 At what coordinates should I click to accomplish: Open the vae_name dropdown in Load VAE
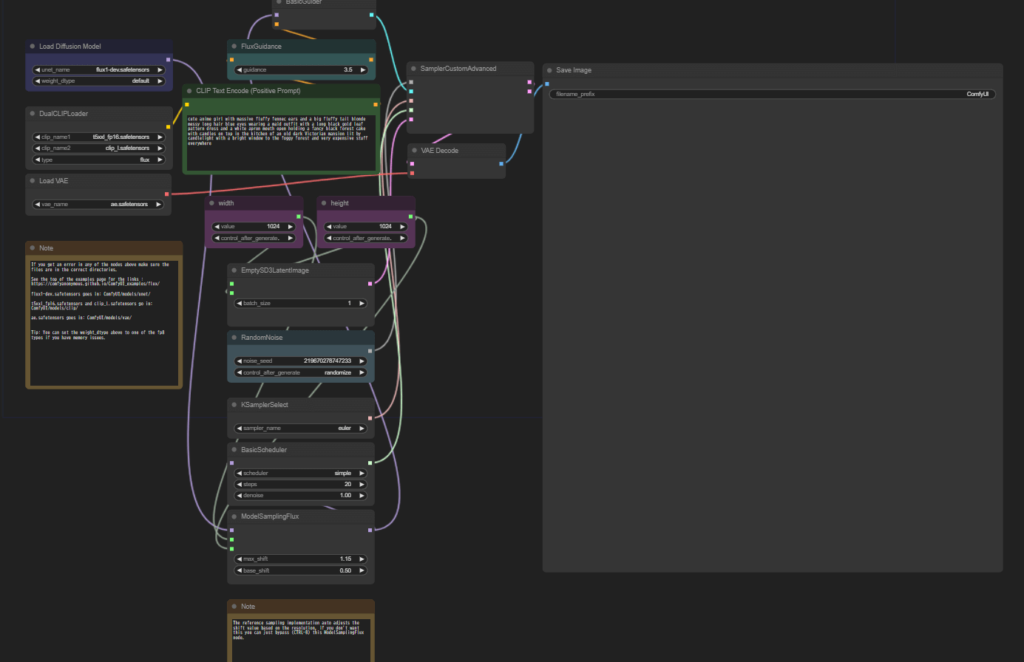99,204
